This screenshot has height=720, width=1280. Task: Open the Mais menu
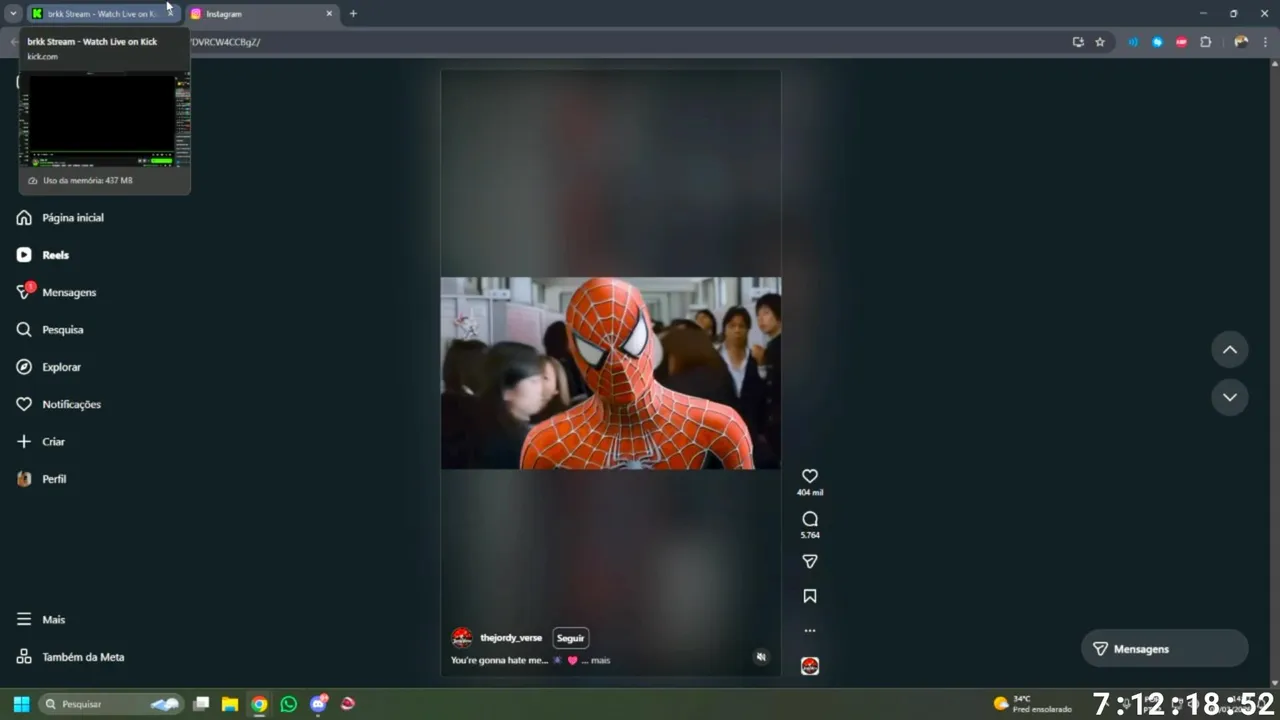click(41, 619)
